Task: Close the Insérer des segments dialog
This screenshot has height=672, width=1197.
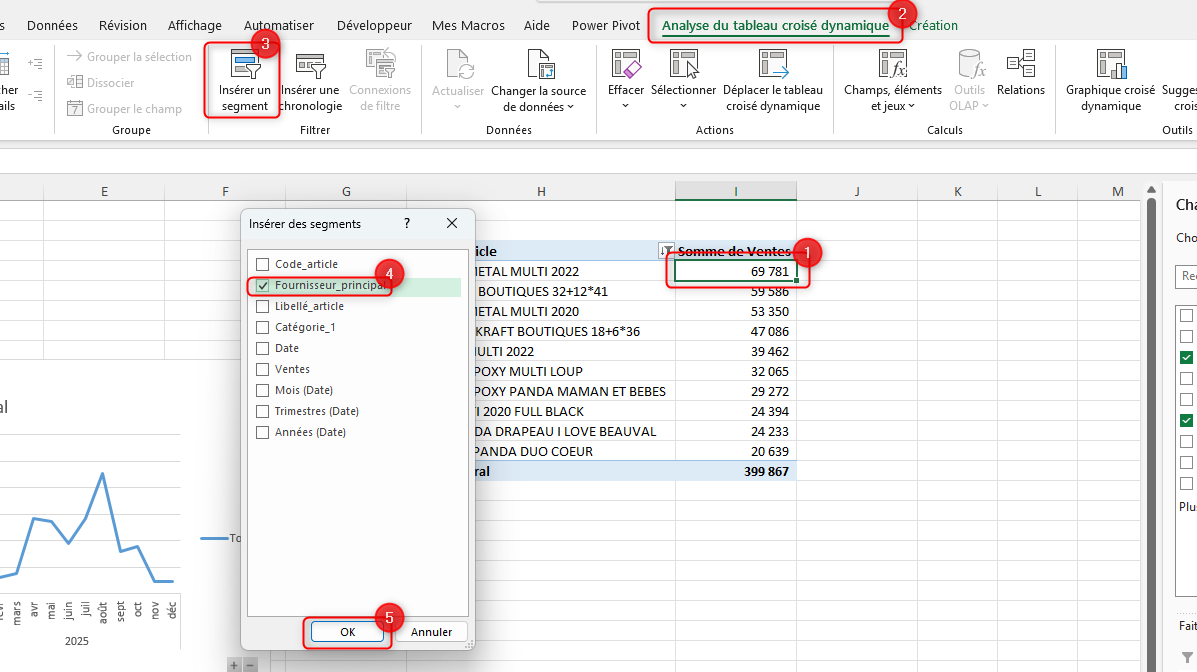Action: [x=452, y=223]
